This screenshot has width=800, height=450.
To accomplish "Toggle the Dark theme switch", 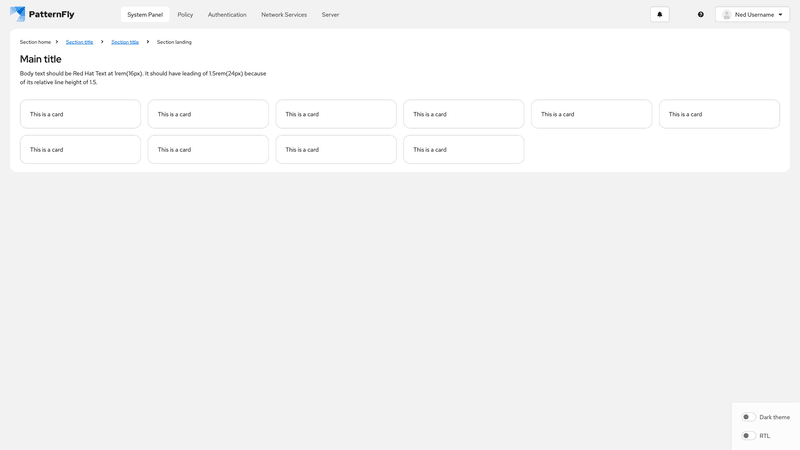I will tap(748, 417).
